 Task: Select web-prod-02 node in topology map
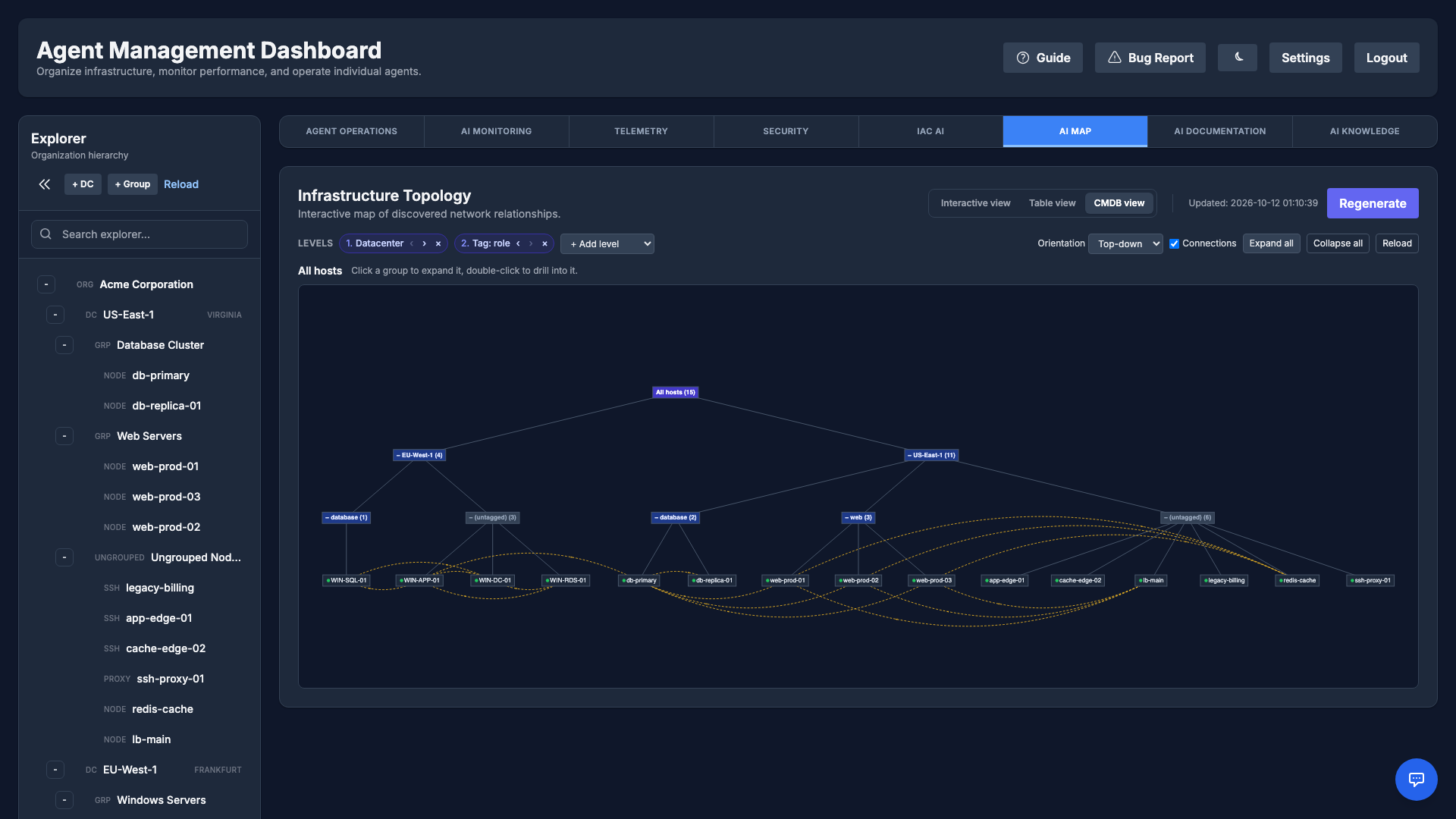click(858, 580)
